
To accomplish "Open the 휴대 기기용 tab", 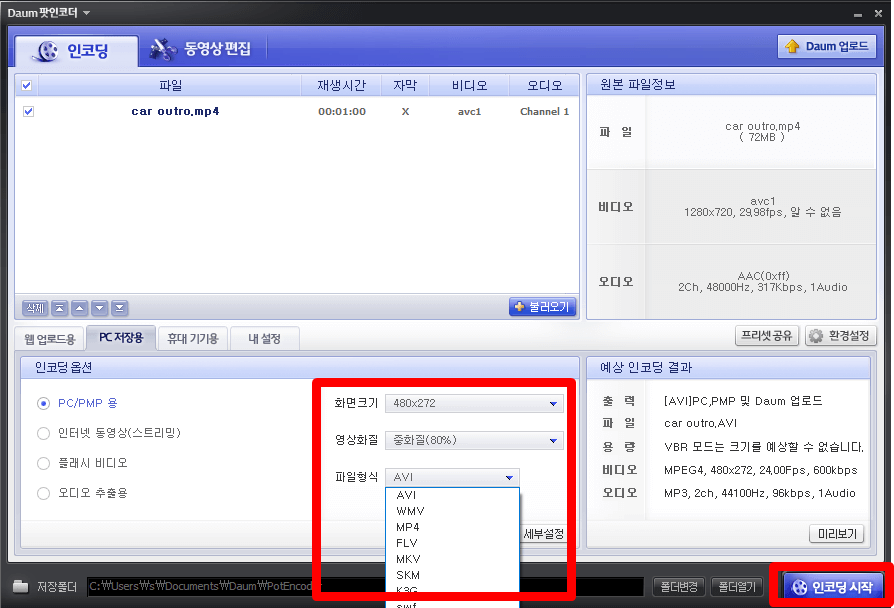I will (193, 339).
